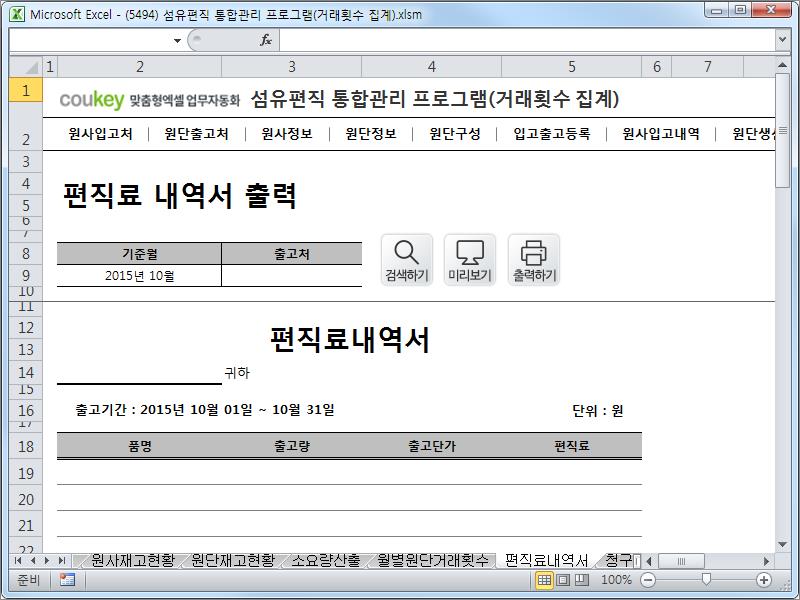Open the 원단정보 menu link
The image size is (800, 600).
point(371,134)
